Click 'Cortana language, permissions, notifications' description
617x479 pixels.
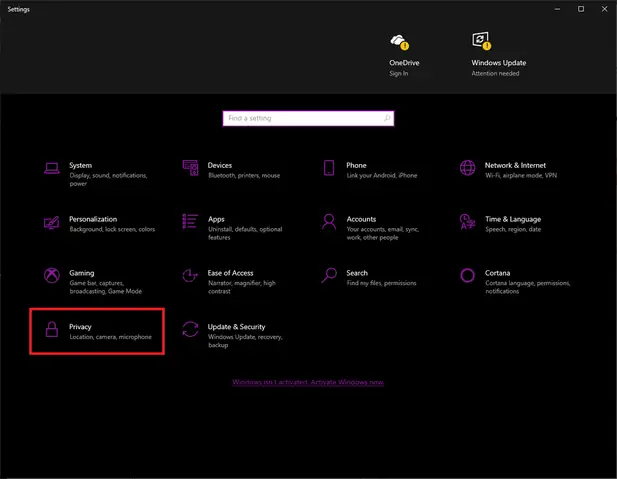[527, 287]
